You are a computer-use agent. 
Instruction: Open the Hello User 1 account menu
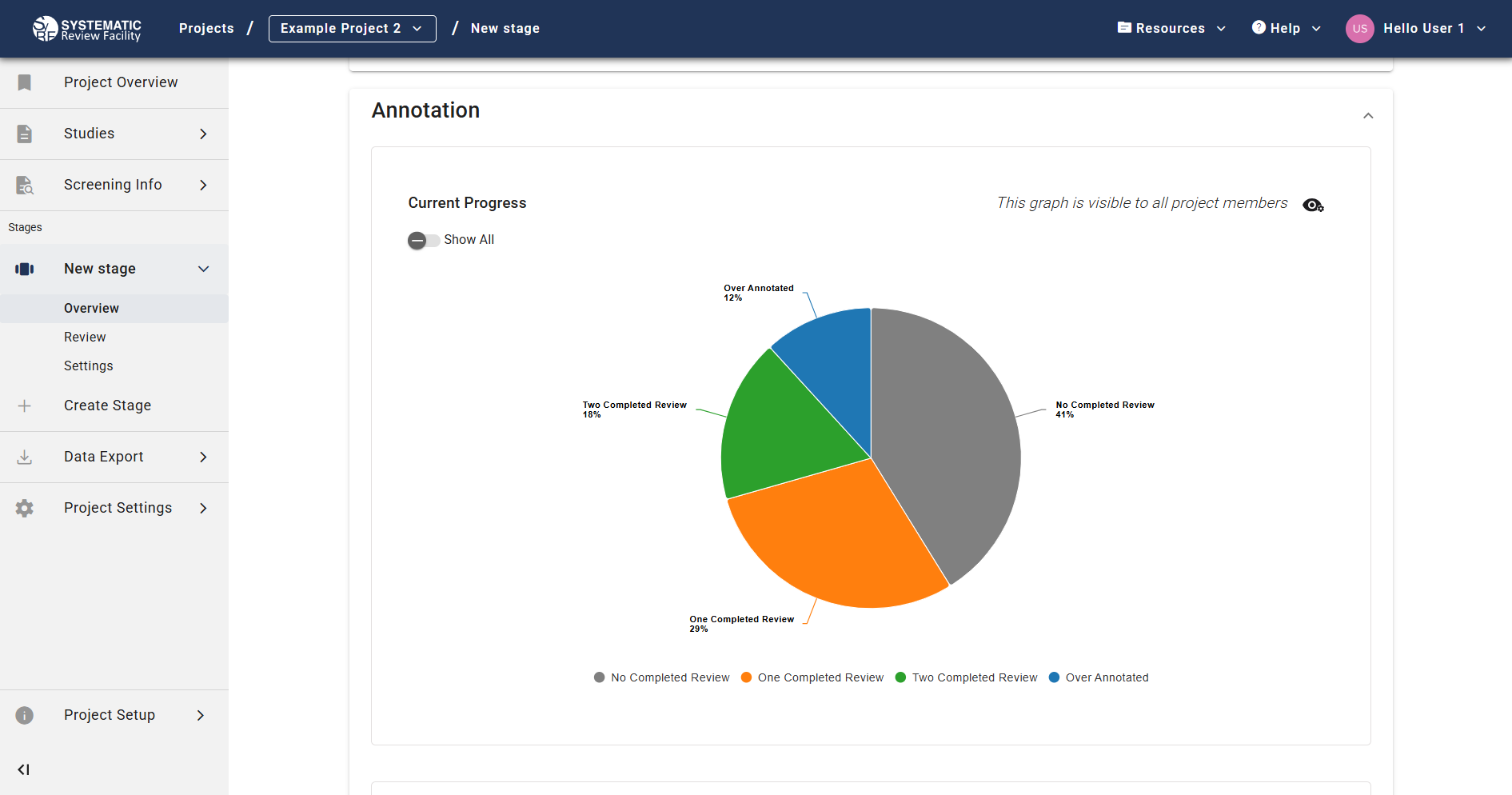coord(1416,29)
